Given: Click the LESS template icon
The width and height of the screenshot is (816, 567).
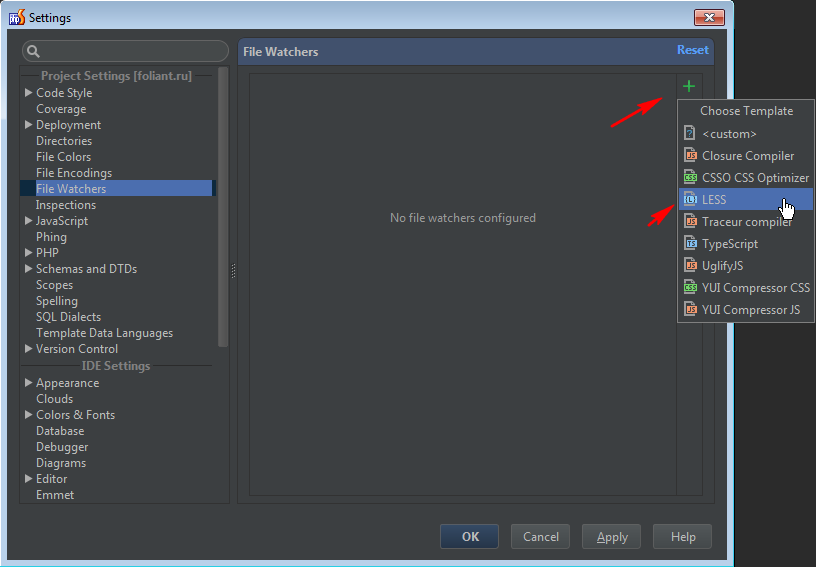Looking at the screenshot, I should point(690,199).
